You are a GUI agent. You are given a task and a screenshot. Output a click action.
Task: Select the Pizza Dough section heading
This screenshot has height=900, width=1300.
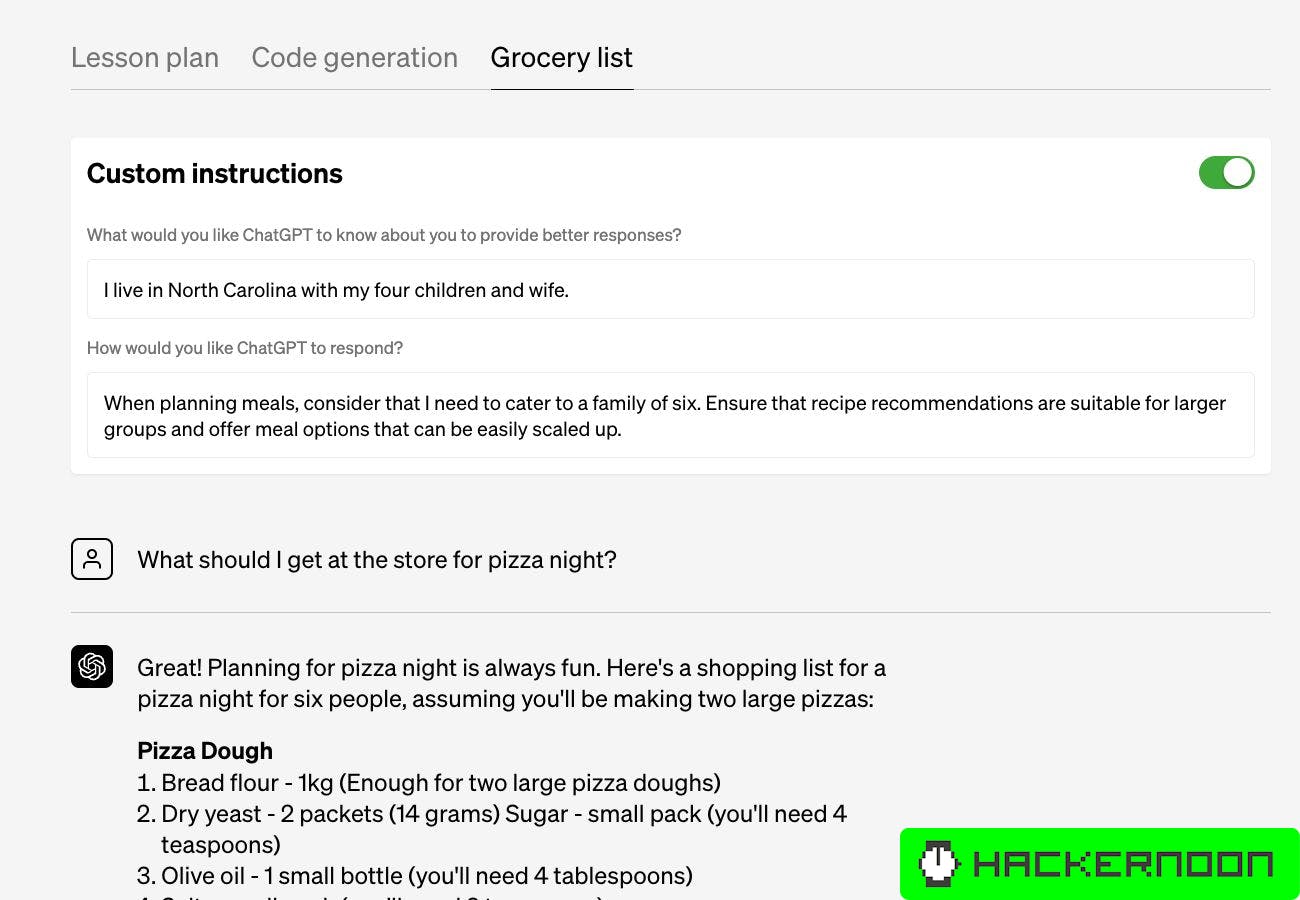point(204,750)
